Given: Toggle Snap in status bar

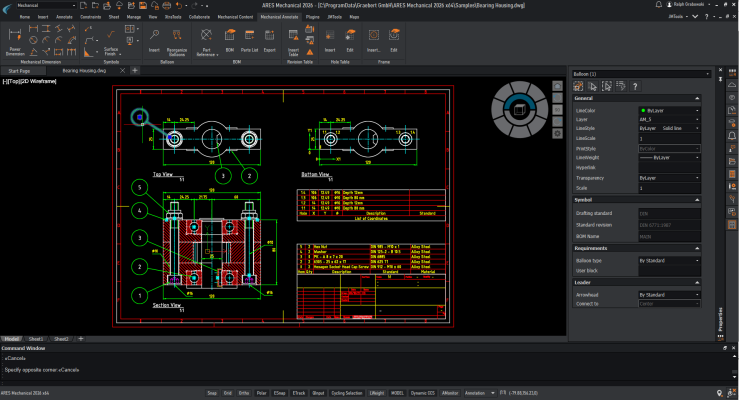Looking at the screenshot, I should (214, 393).
